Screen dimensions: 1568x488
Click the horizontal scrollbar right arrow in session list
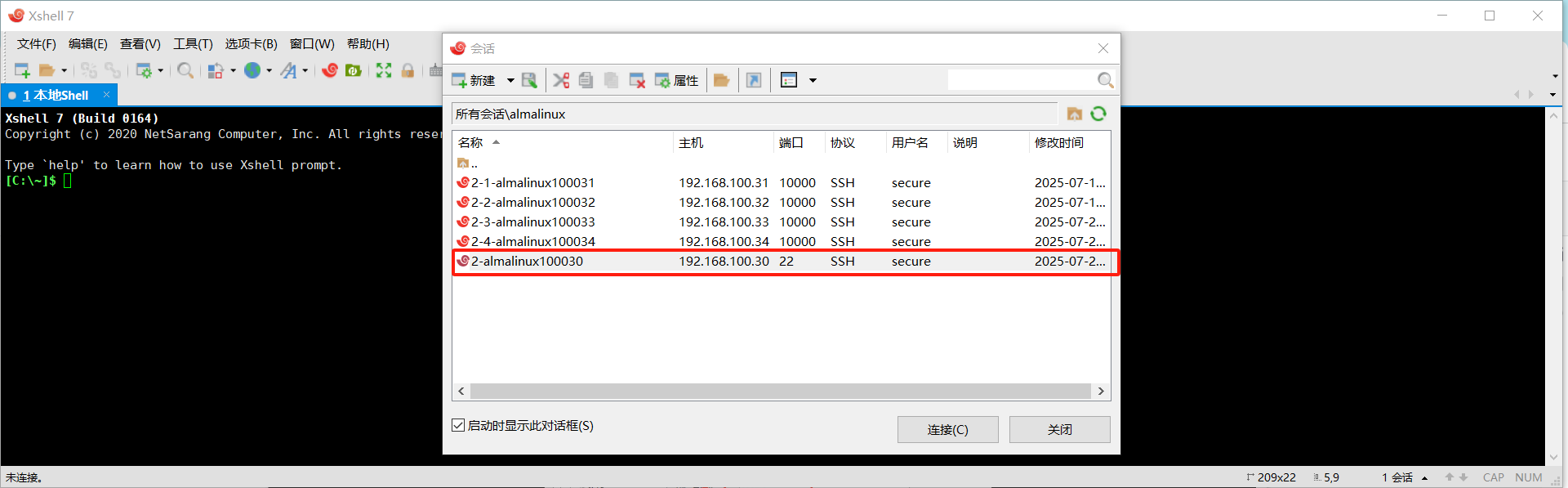(x=1101, y=392)
